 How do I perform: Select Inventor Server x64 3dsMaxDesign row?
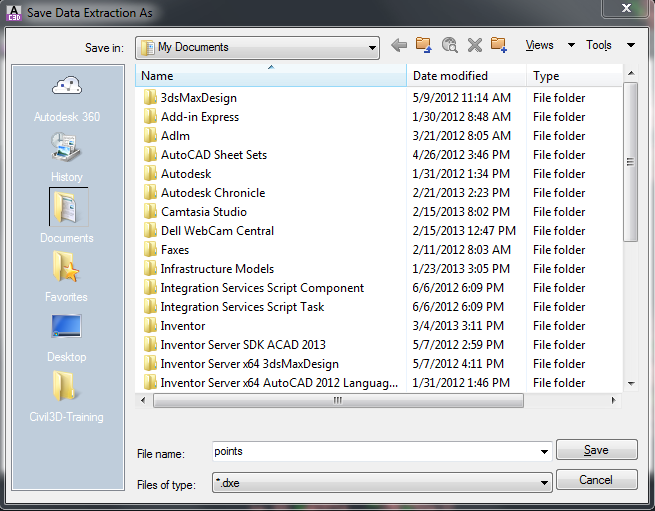point(379,364)
